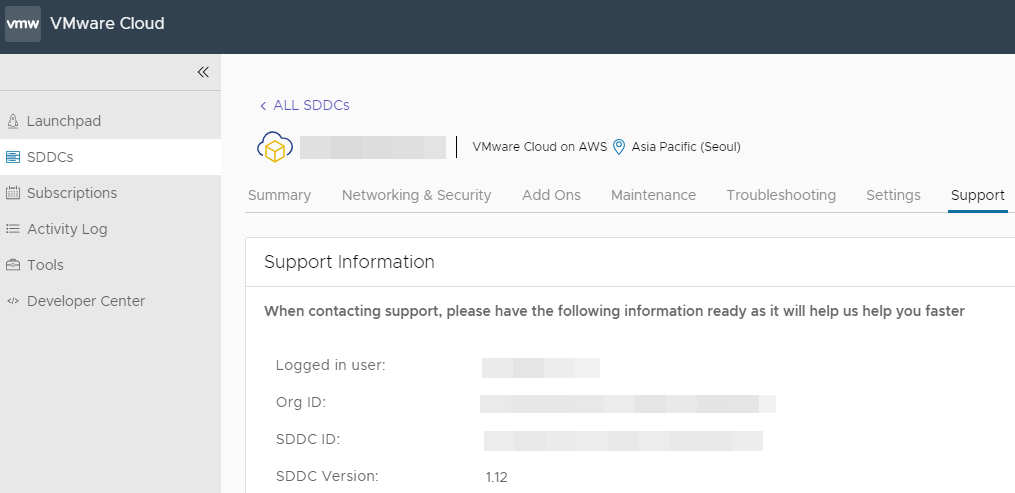This screenshot has width=1015, height=493.
Task: Click the Asia Pacific location pin icon
Action: tap(619, 147)
